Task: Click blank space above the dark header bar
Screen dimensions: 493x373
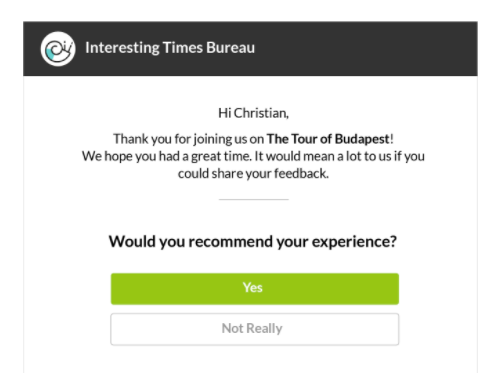Action: 250,10
